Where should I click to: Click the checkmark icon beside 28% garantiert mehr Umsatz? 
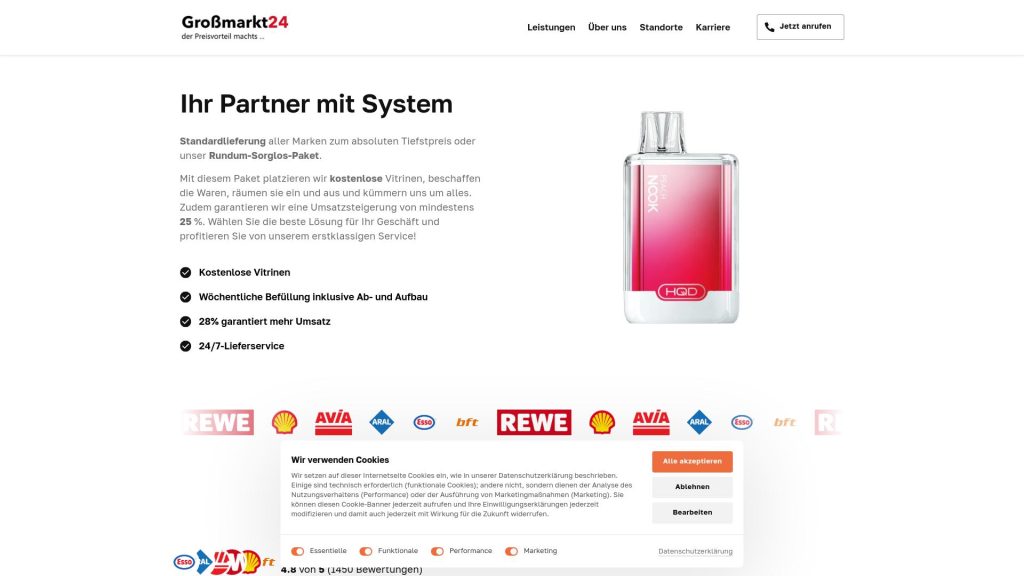pos(185,321)
